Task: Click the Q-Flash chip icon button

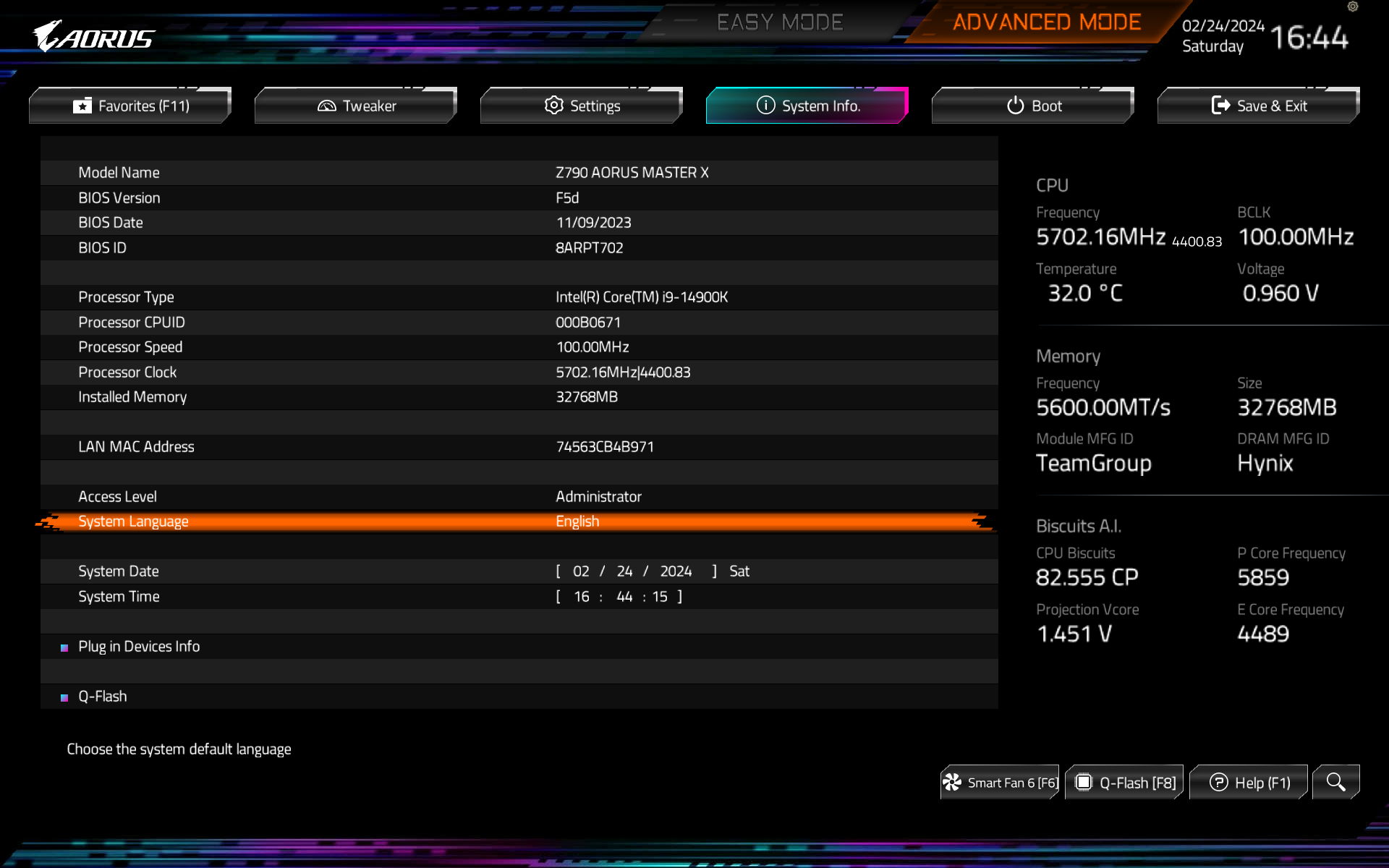Action: pos(1083,783)
